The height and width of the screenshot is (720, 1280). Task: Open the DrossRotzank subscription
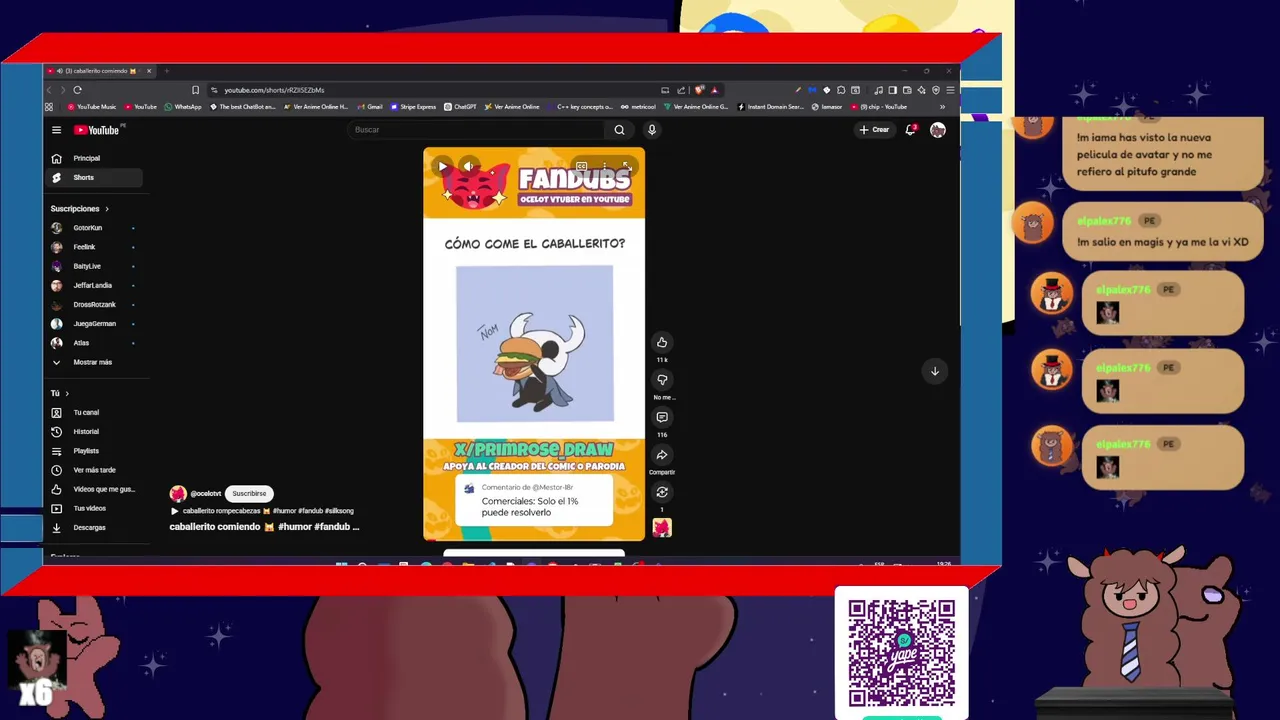(94, 305)
